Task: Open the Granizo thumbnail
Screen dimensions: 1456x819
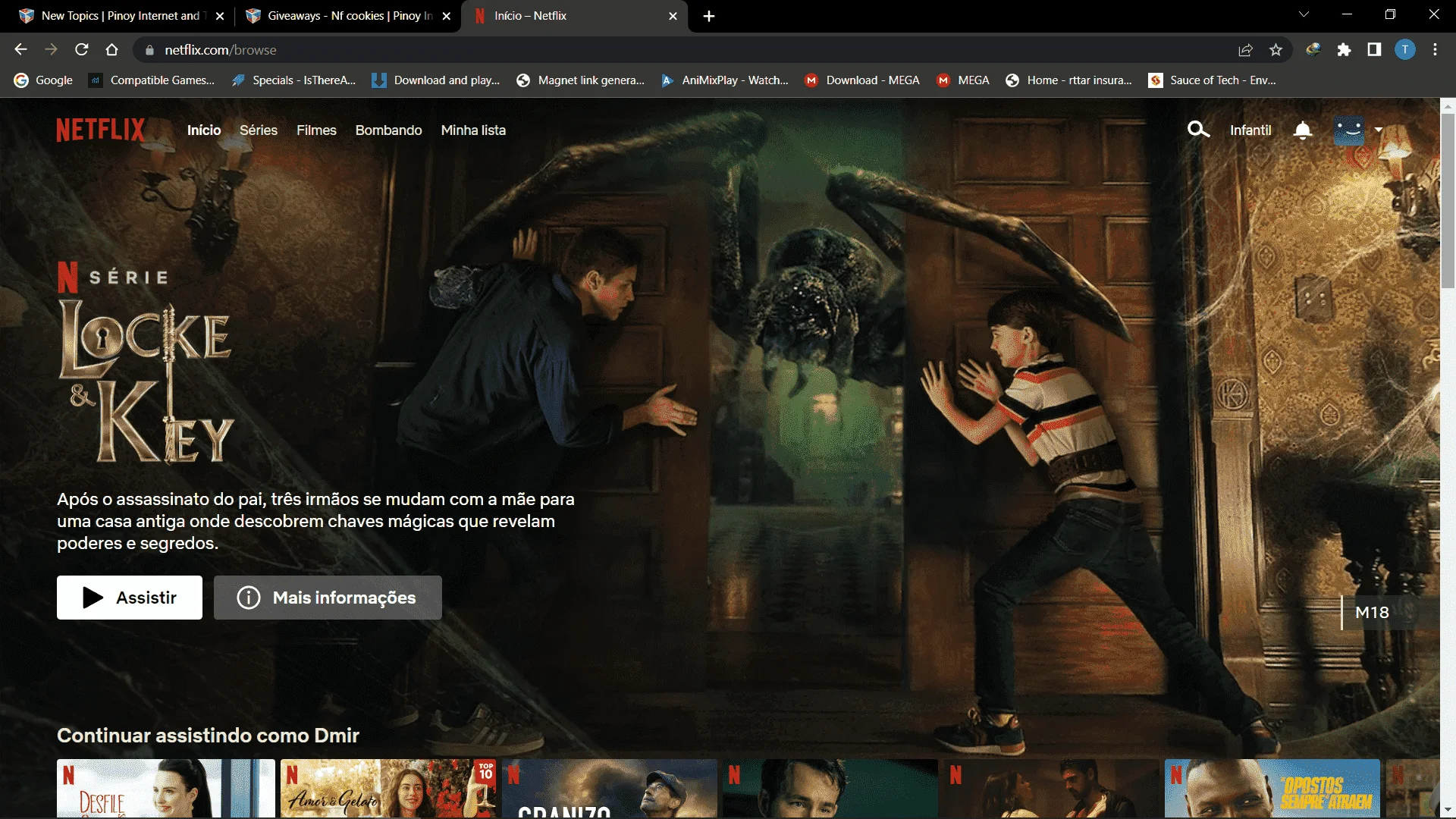Action: pos(609,789)
